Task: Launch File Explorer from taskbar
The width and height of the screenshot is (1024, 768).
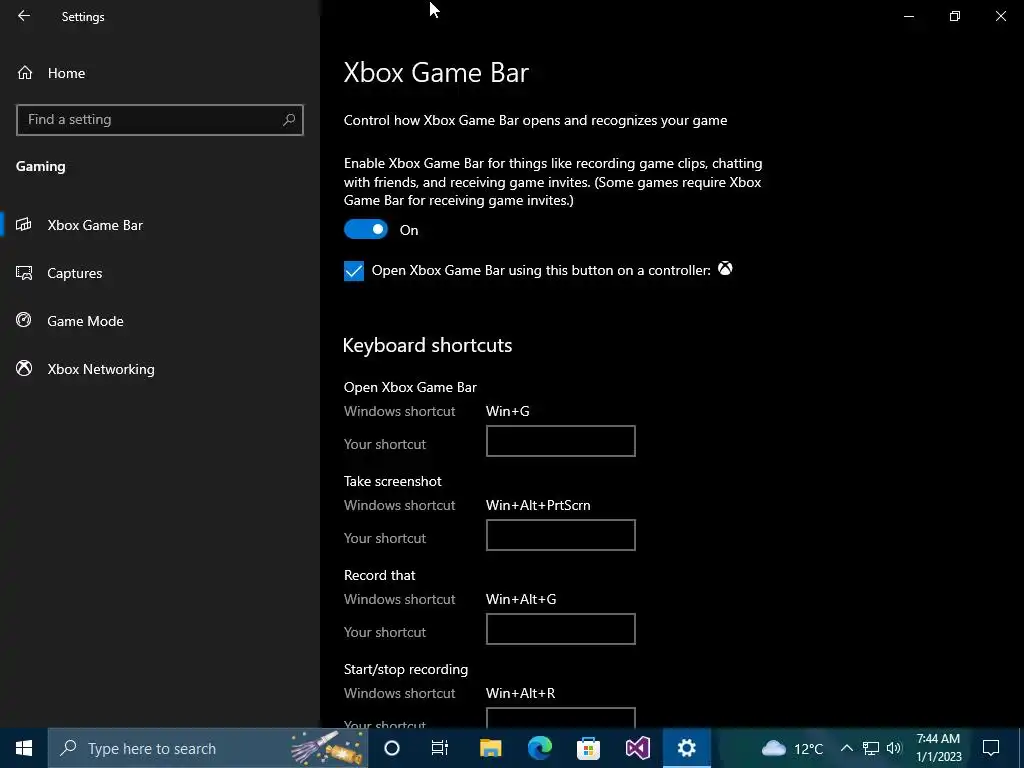Action: (x=490, y=748)
